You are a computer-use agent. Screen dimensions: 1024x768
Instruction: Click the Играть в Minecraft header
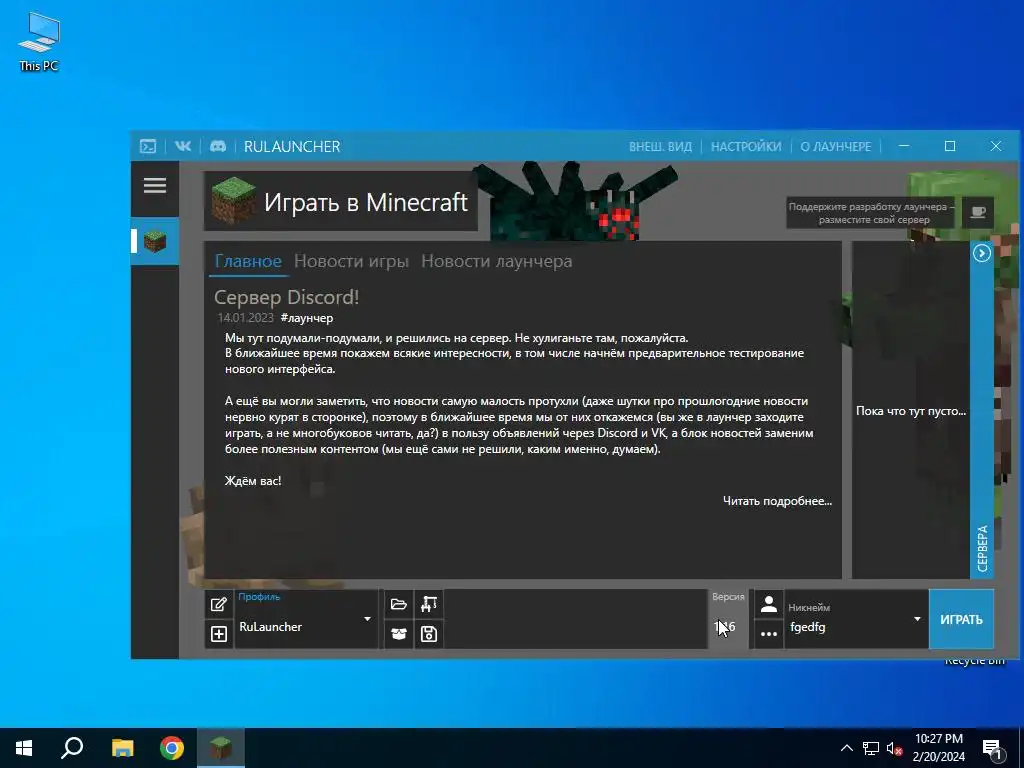coord(341,202)
